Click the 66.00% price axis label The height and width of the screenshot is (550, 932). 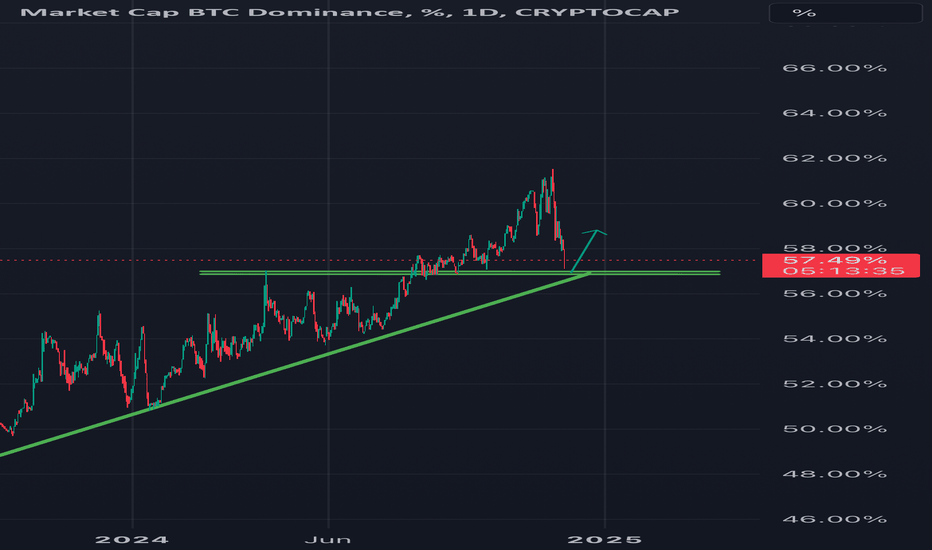pyautogui.click(x=834, y=68)
